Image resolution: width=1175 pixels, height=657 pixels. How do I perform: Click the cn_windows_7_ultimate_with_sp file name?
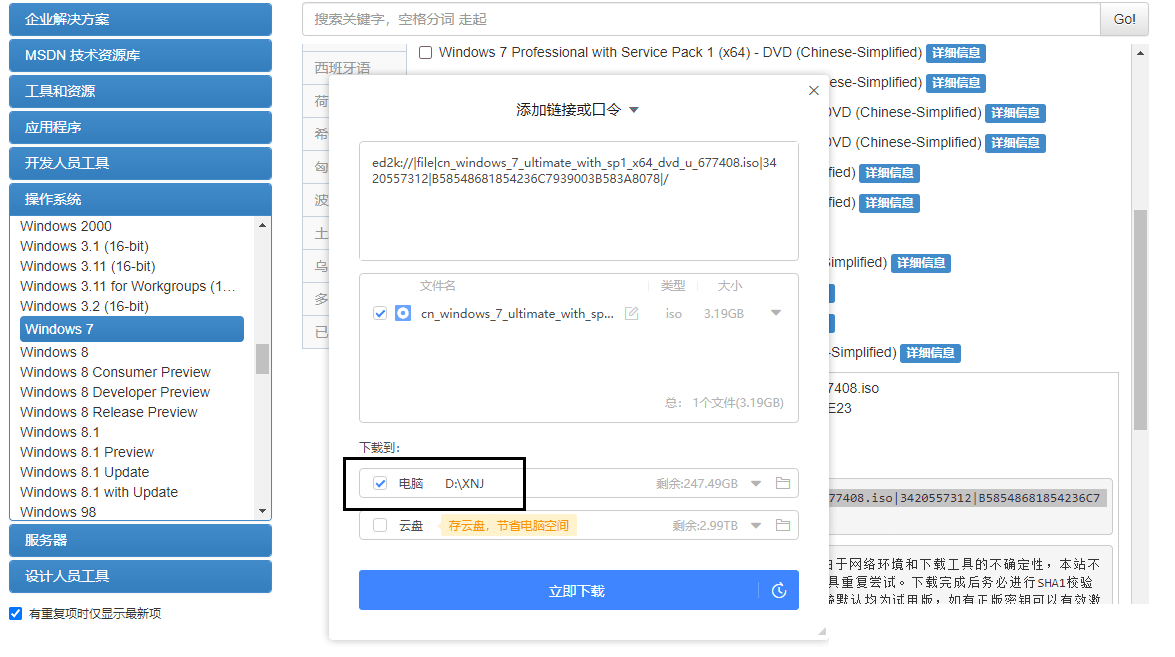(517, 314)
